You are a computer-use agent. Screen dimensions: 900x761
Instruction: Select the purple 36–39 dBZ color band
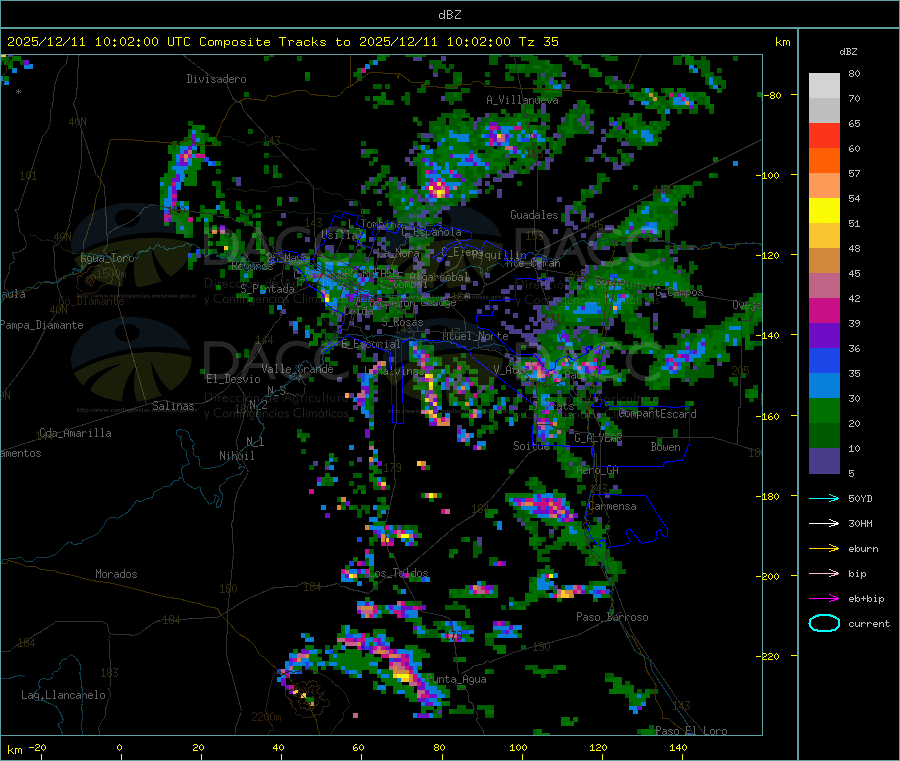(x=824, y=336)
